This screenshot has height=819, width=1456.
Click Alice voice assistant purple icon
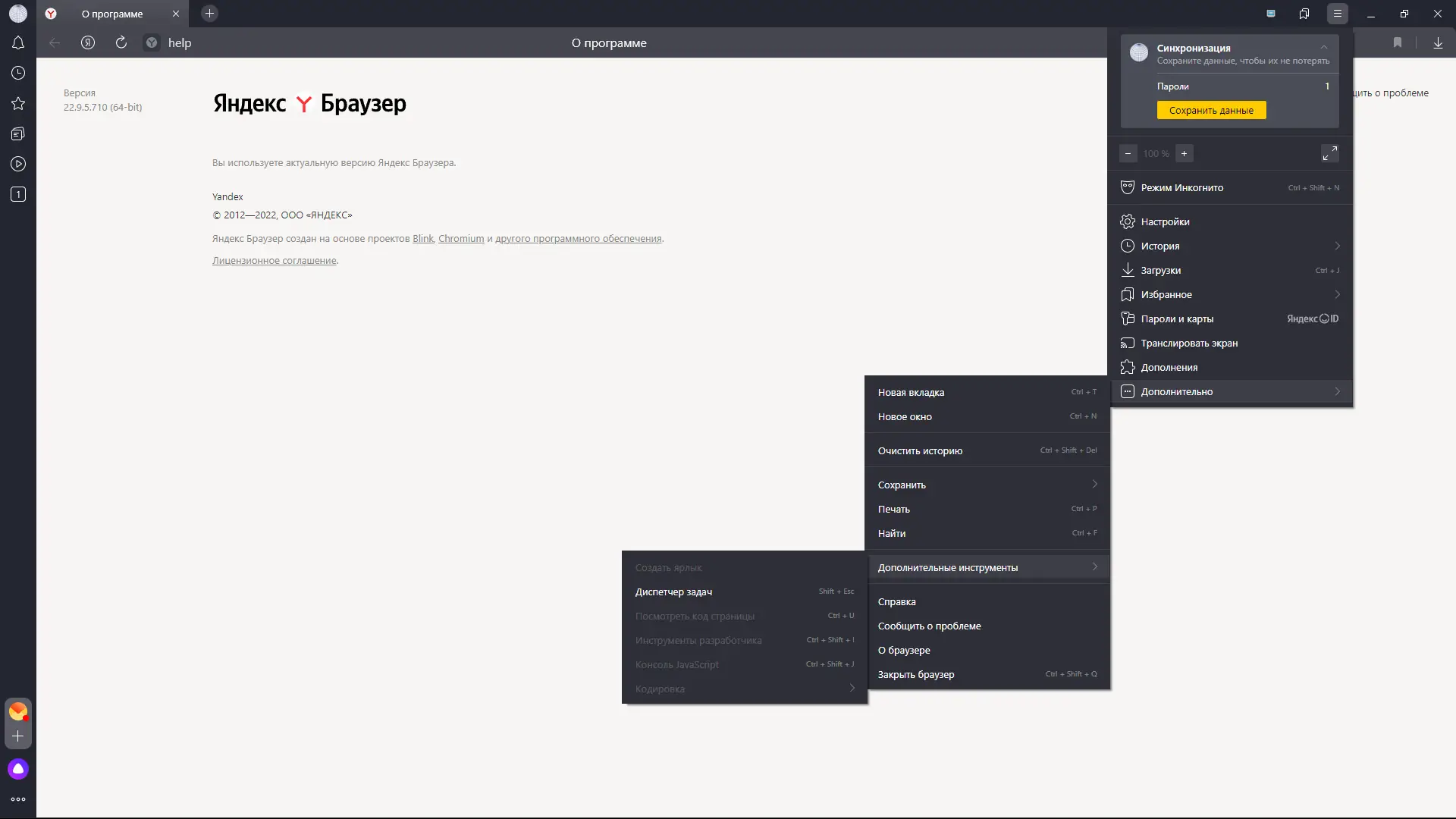[x=18, y=769]
